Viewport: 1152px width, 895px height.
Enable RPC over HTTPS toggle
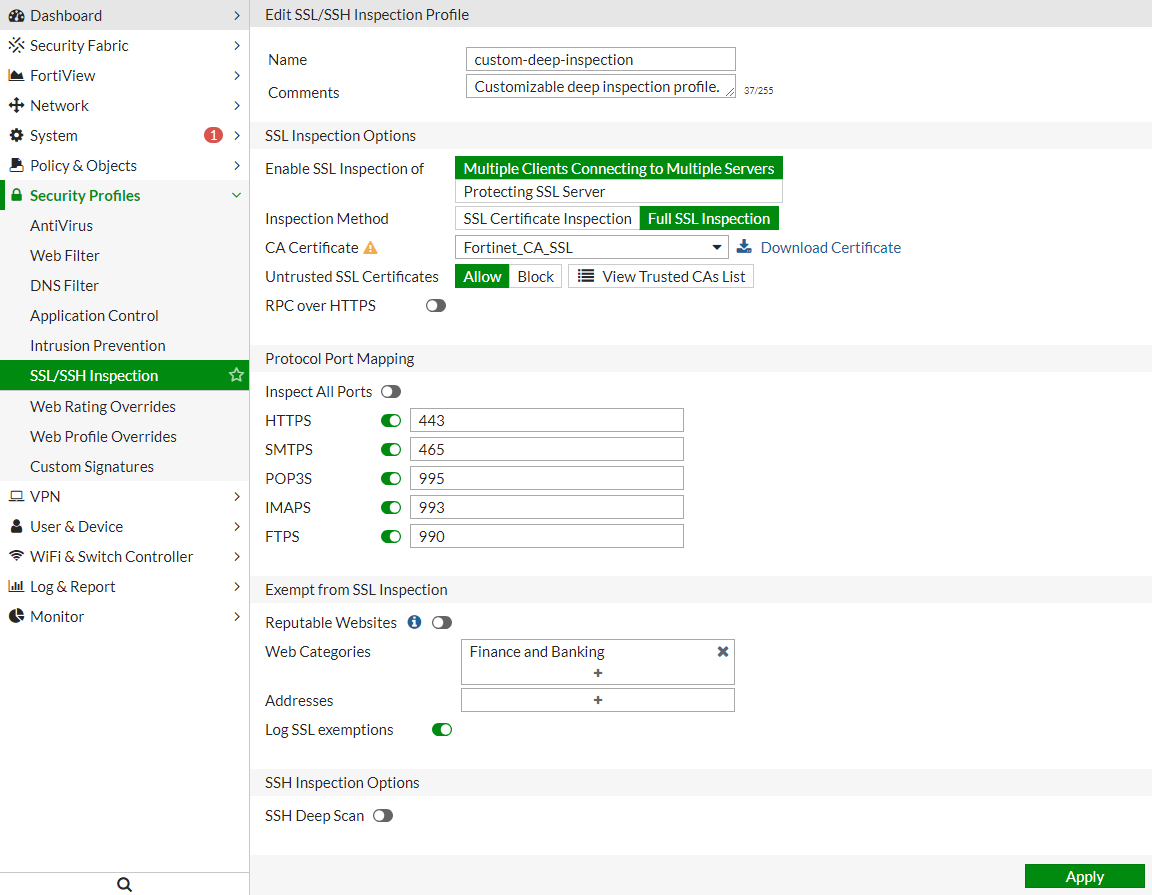point(436,306)
